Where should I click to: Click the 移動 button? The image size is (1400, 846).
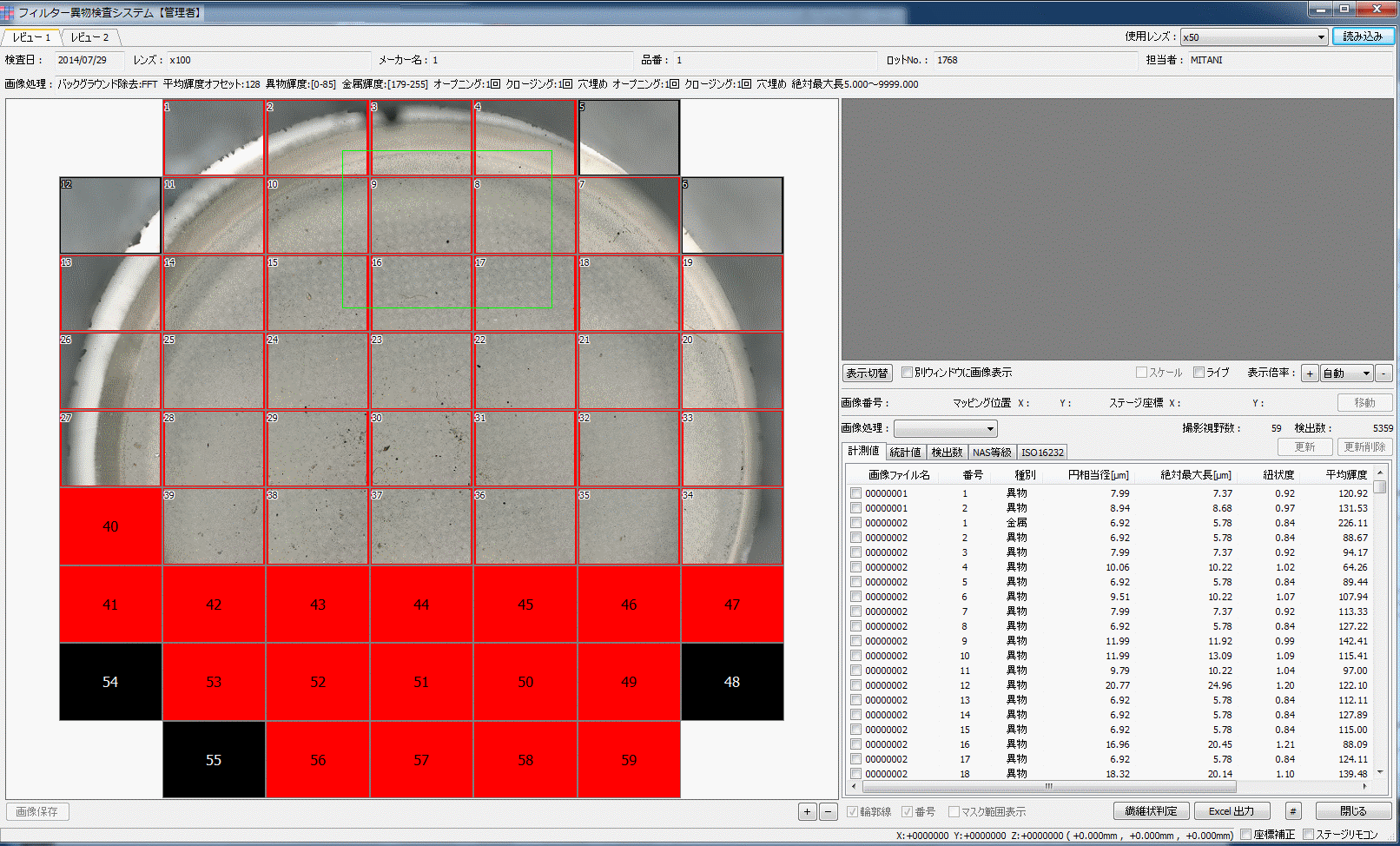[1364, 403]
